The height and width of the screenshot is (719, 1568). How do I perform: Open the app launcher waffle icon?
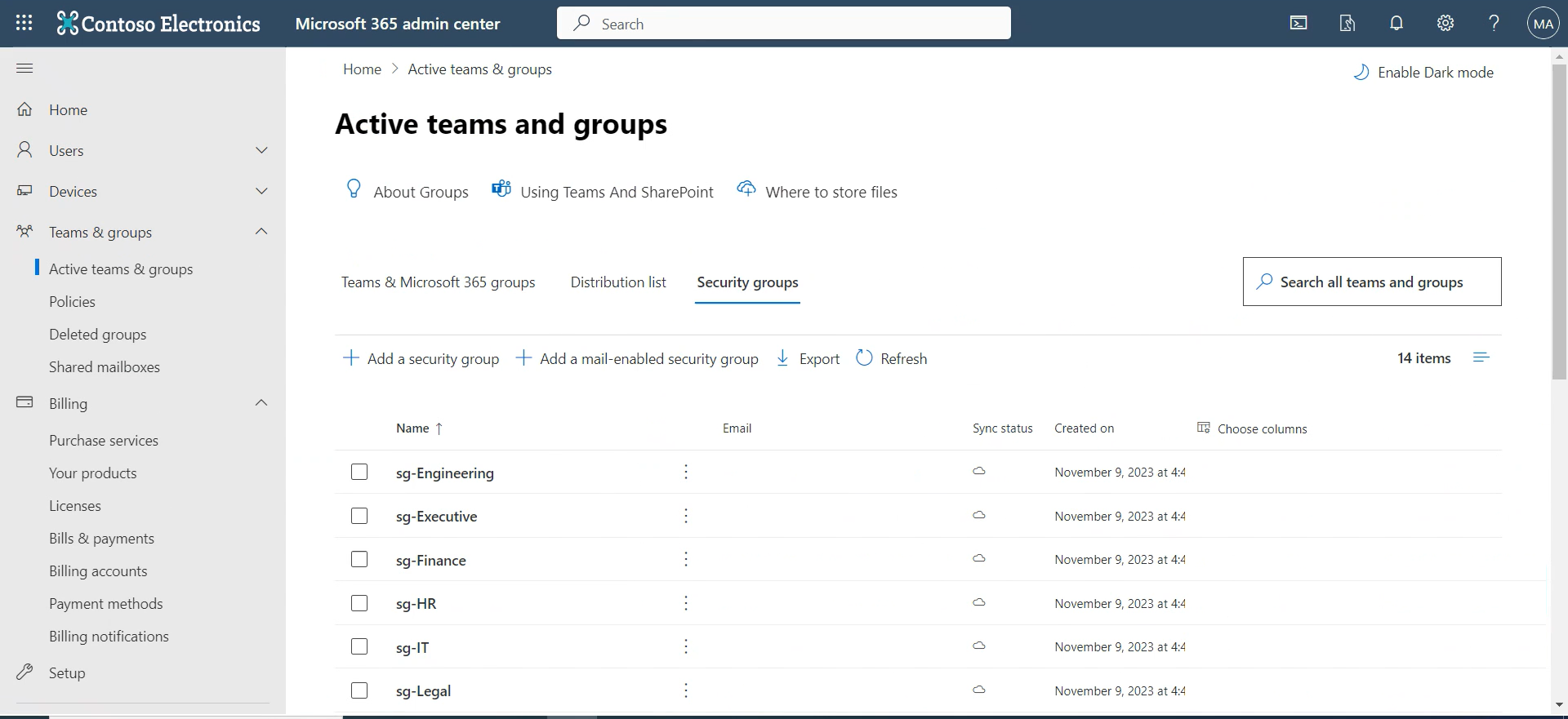(24, 23)
